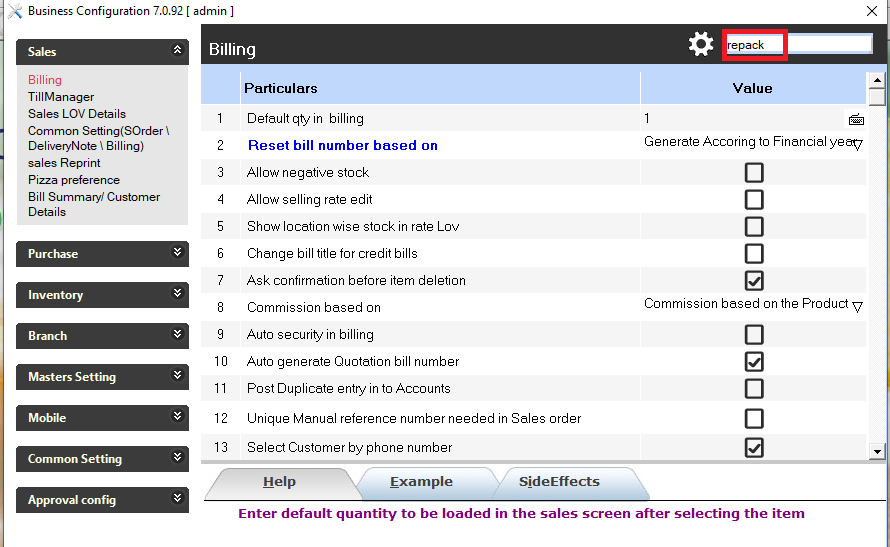Image resolution: width=890 pixels, height=547 pixels.
Task: Open Reset bill number dropdown
Action: (857, 145)
